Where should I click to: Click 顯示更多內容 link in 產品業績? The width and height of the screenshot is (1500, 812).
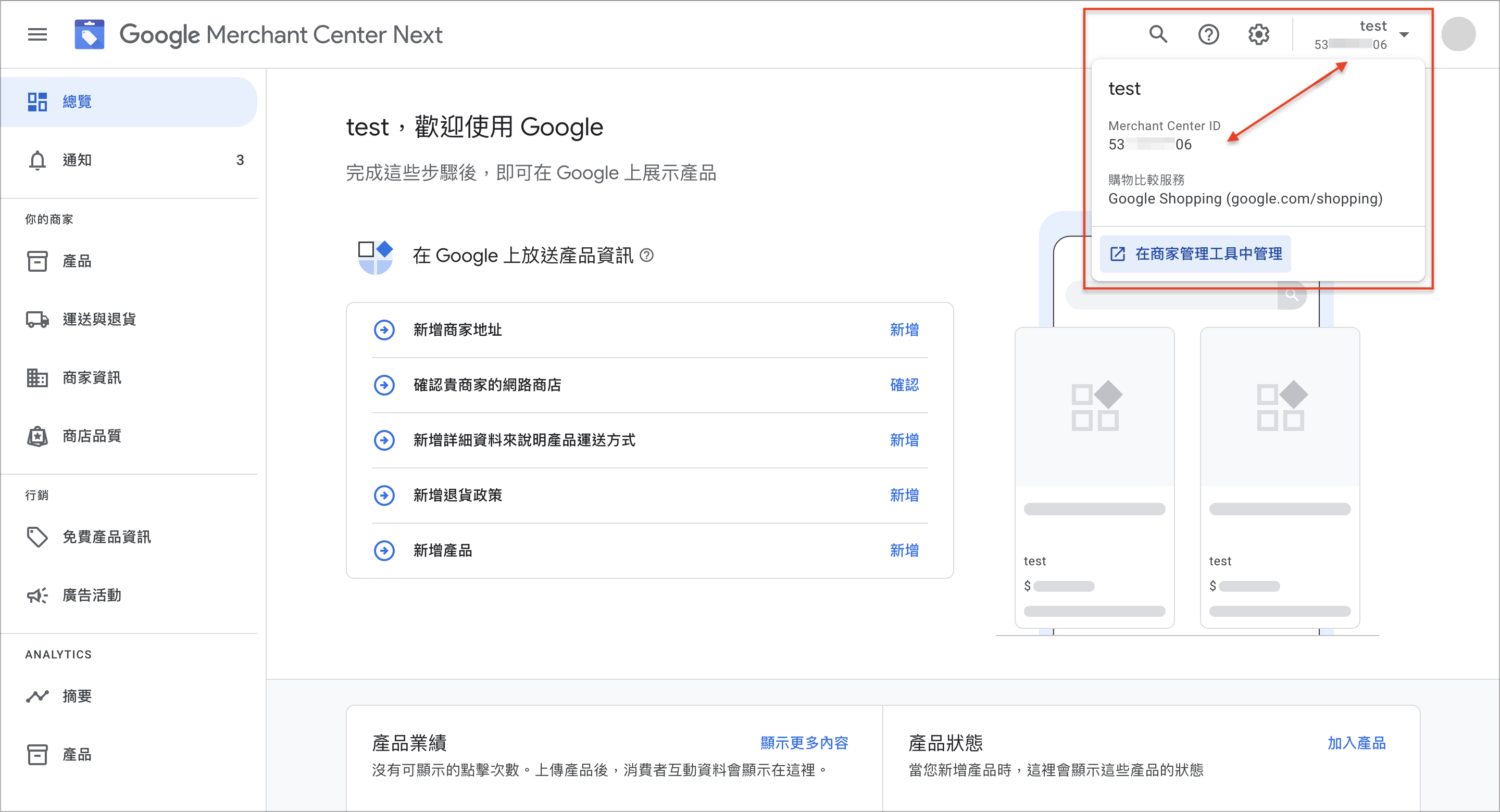click(804, 743)
